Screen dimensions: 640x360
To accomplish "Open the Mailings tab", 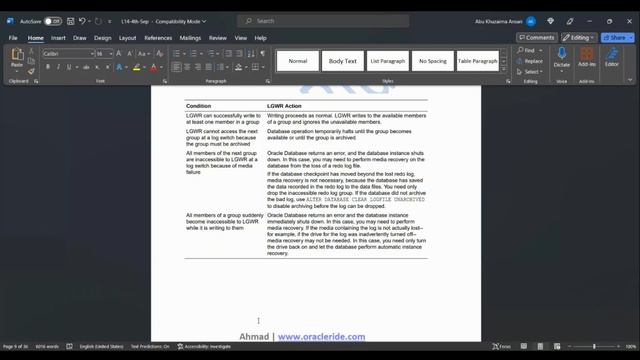I will [190, 38].
